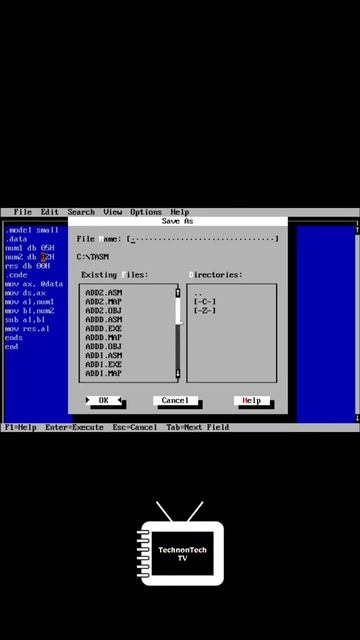Screen dimensions: 360x640
Task: Select the parent directory '..' entry
Action: [x=198, y=293]
